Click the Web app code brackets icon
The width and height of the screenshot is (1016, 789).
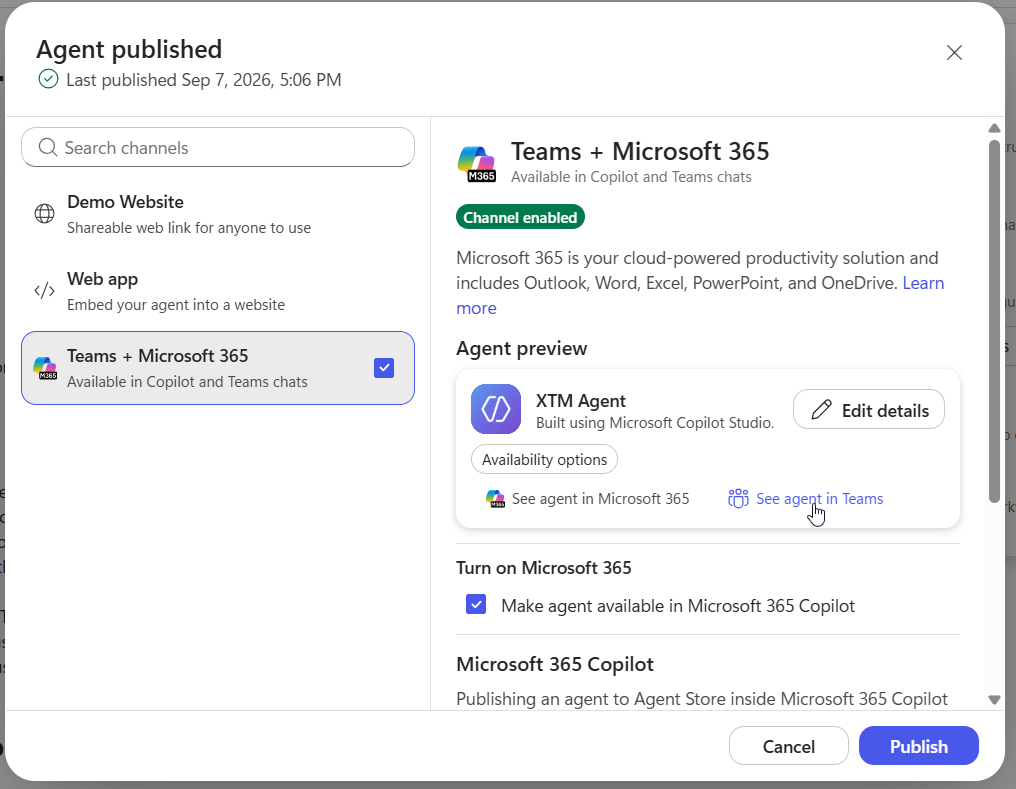[x=44, y=291]
